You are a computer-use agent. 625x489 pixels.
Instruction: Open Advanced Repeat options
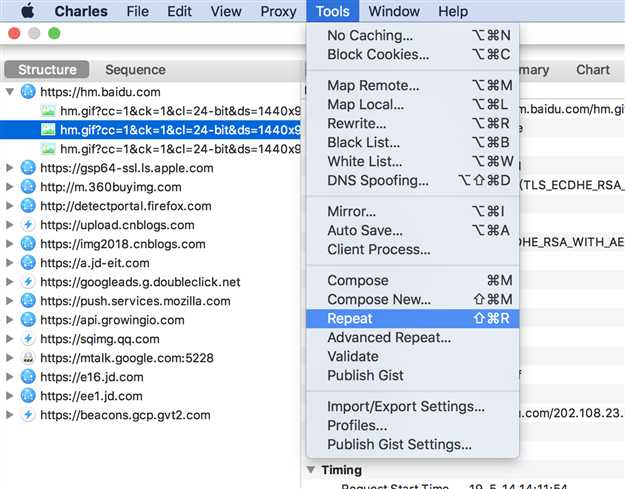coord(413,338)
